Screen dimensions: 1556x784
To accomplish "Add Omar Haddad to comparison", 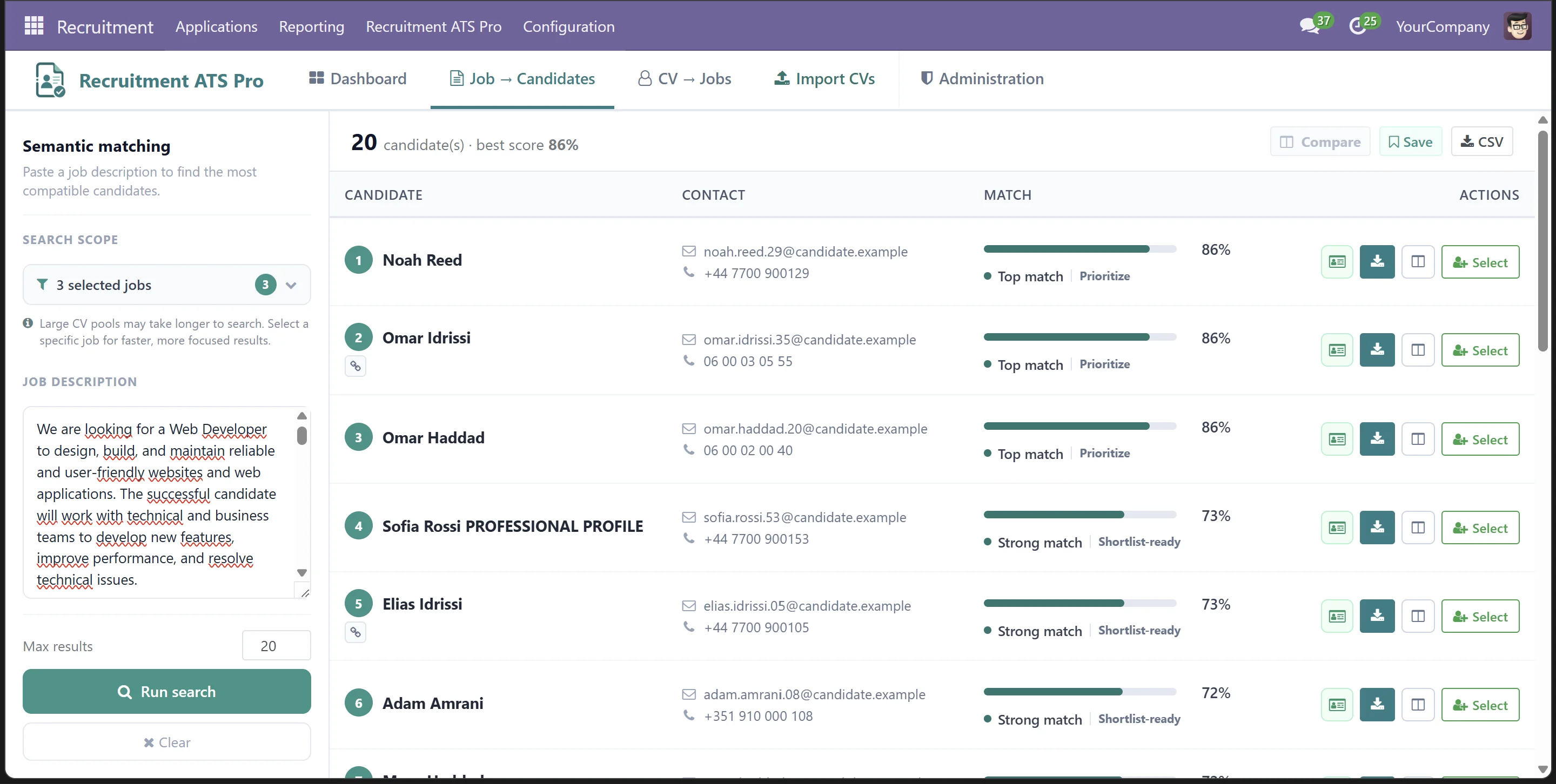I will point(1417,439).
